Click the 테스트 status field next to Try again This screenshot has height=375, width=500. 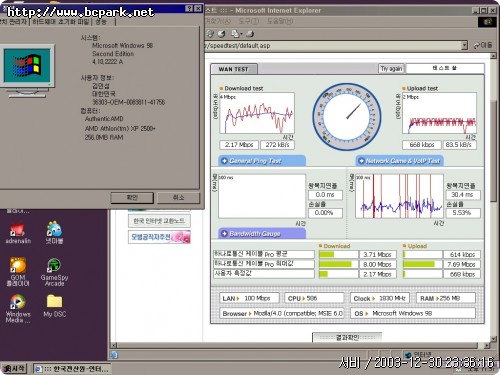pos(445,68)
